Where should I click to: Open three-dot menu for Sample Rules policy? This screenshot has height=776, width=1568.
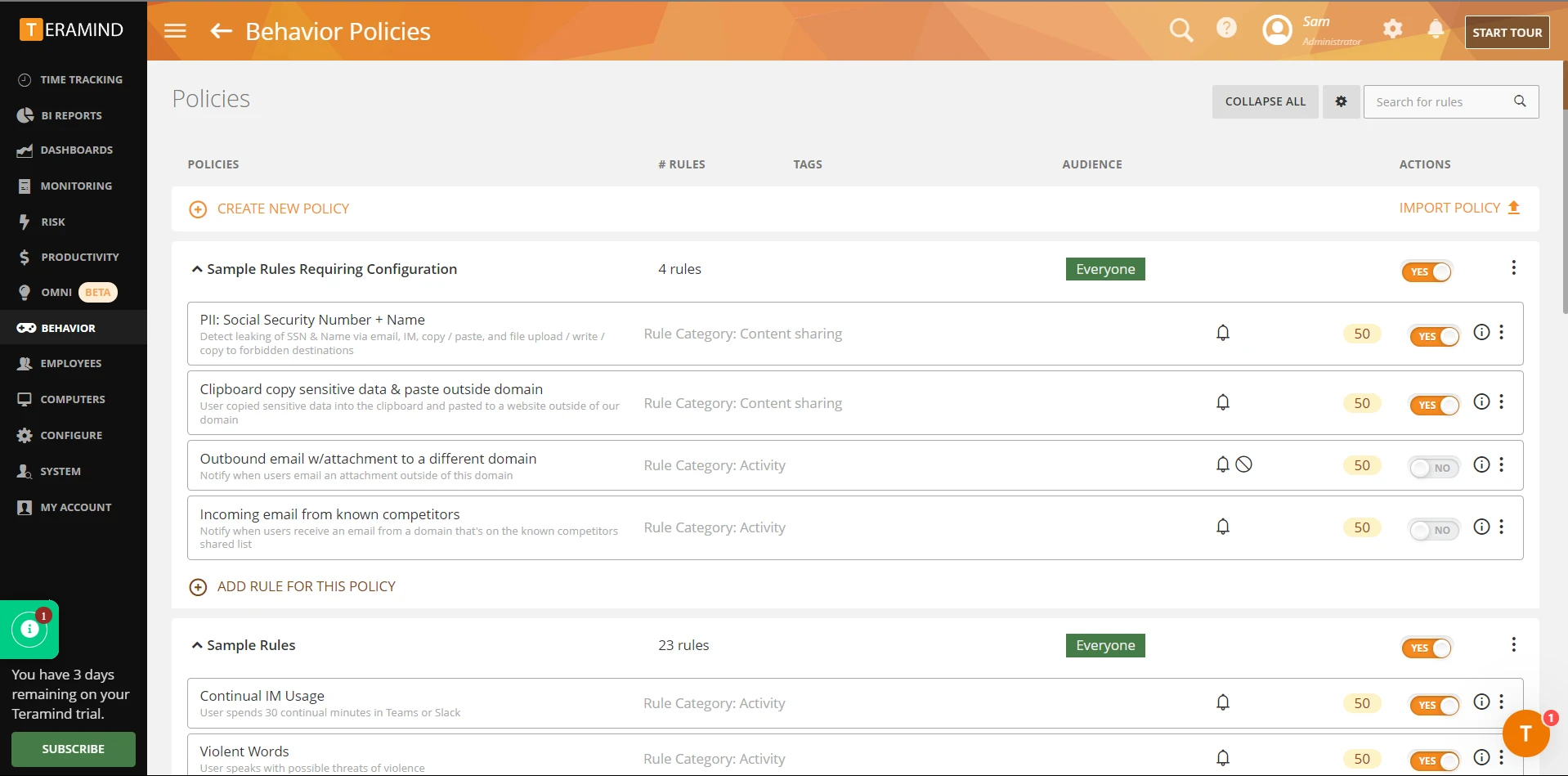coord(1513,644)
